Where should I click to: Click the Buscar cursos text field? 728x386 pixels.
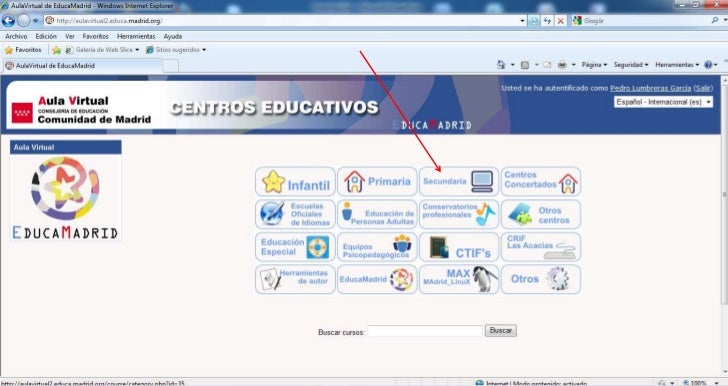click(x=425, y=331)
